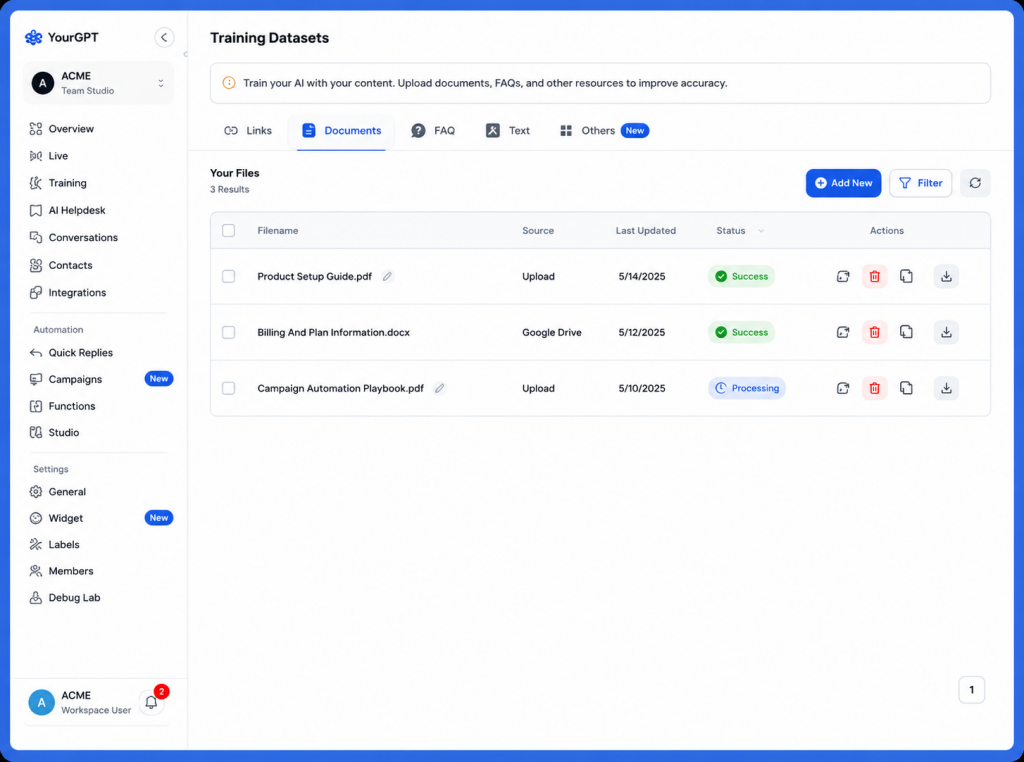The image size is (1024, 762).
Task: Download Campaign Automation Playbook.pdf
Action: (x=946, y=388)
